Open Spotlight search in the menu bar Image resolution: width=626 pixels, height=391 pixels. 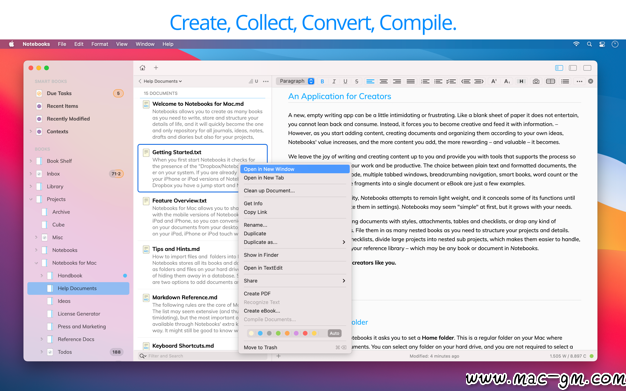coord(589,44)
